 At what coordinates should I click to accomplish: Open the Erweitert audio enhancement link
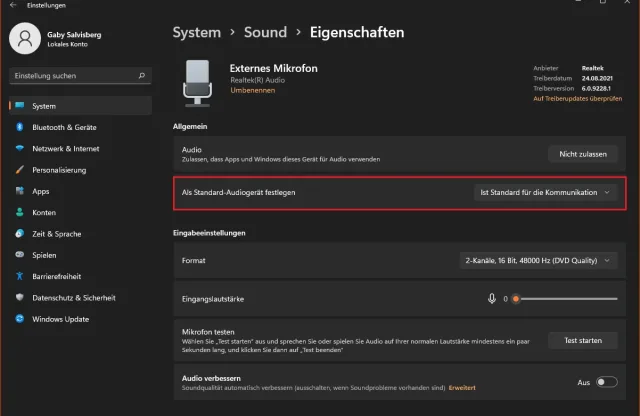click(461, 387)
